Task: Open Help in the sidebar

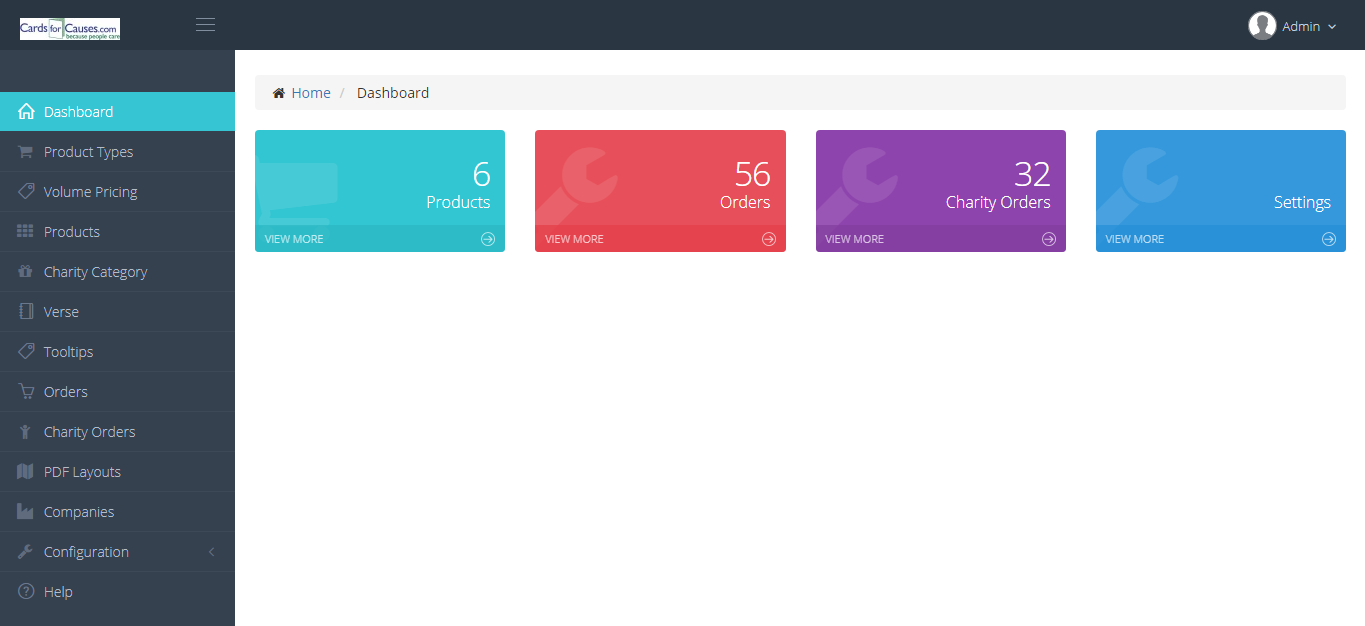Action: (117, 592)
